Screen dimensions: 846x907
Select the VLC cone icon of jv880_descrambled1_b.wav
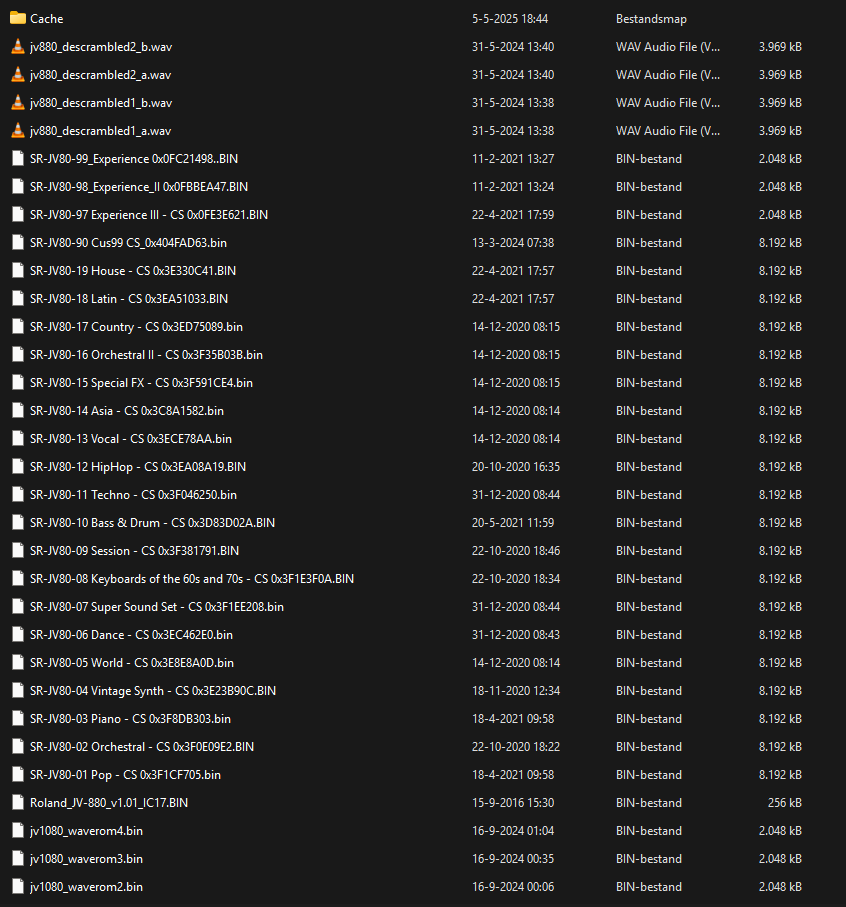18,103
